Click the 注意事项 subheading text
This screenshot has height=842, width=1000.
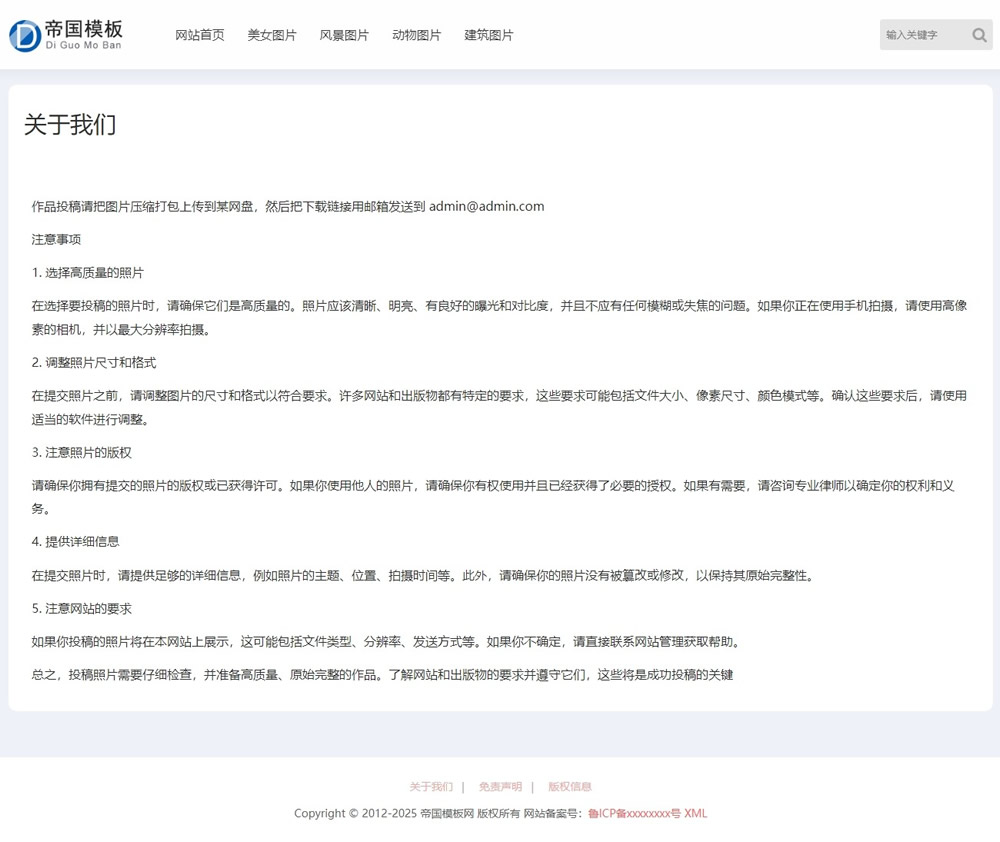(x=56, y=240)
